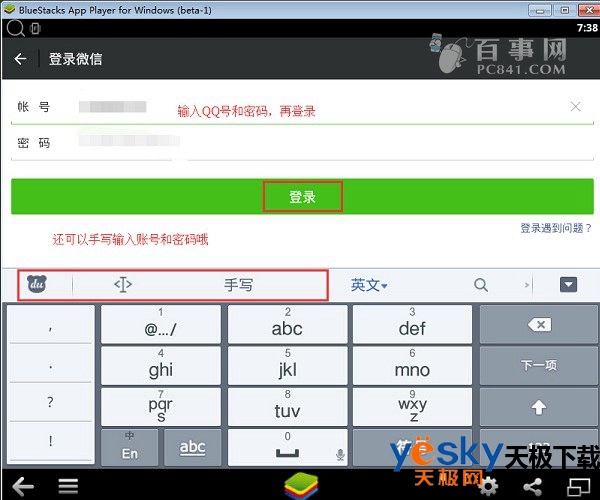Switch to 手写 handwriting input
Viewport: 600px width, 500px height.
pos(238,285)
